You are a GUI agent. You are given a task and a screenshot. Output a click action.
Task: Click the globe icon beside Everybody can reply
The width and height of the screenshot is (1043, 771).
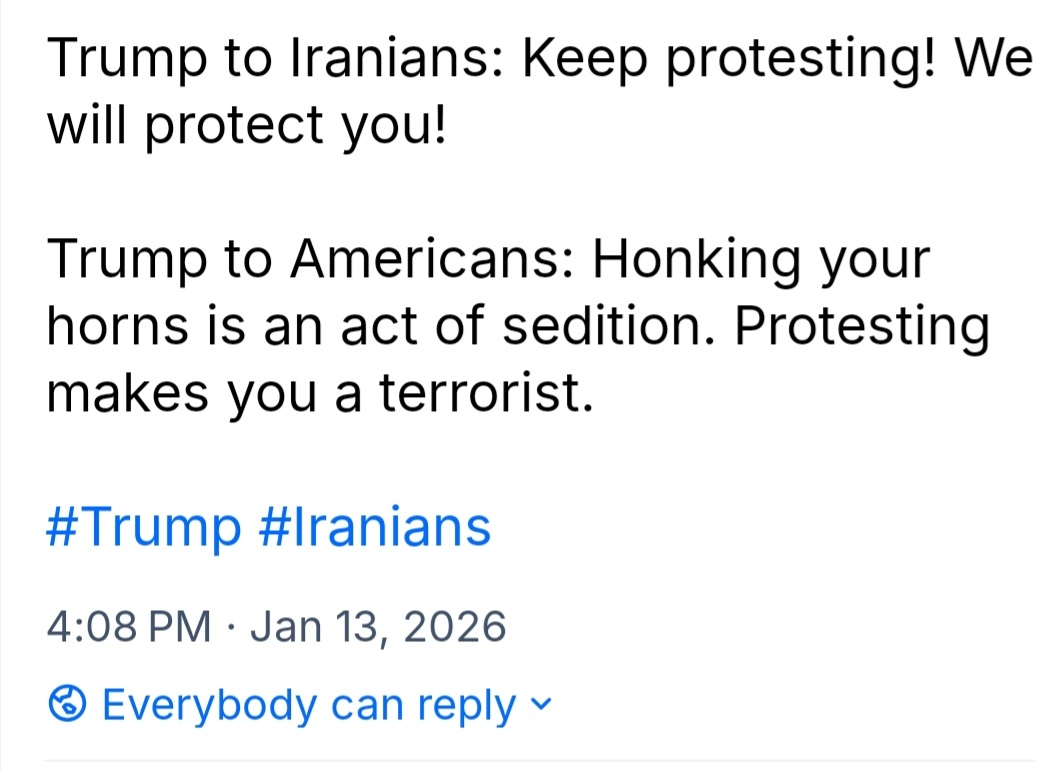67,706
